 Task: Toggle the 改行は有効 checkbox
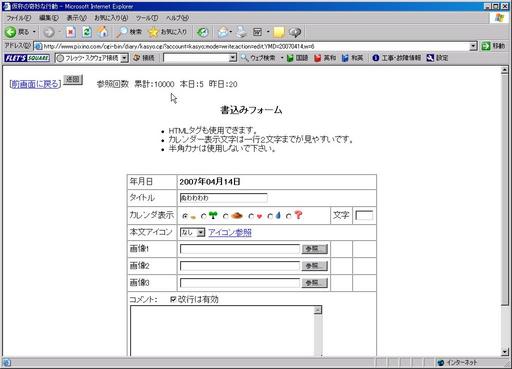[173, 299]
